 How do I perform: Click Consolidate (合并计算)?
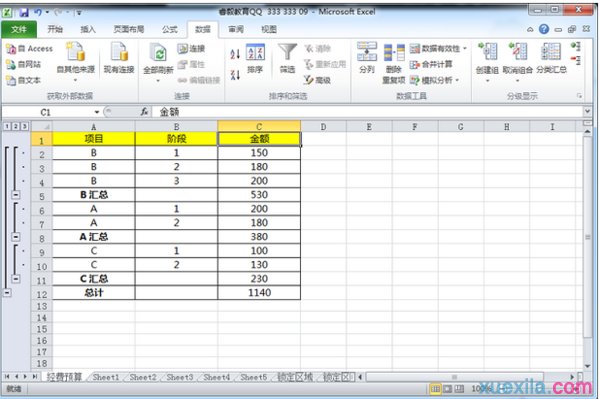431,64
